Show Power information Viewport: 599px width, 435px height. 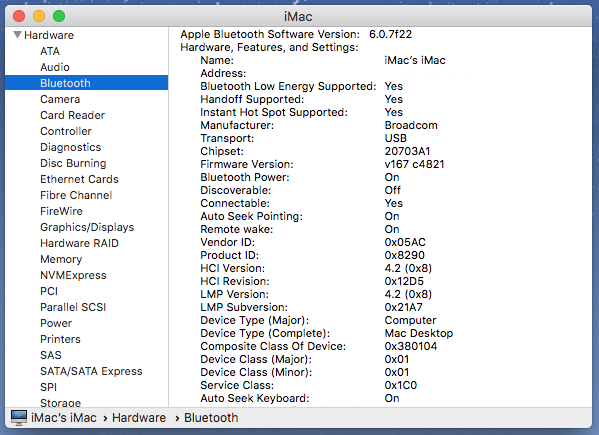point(56,323)
